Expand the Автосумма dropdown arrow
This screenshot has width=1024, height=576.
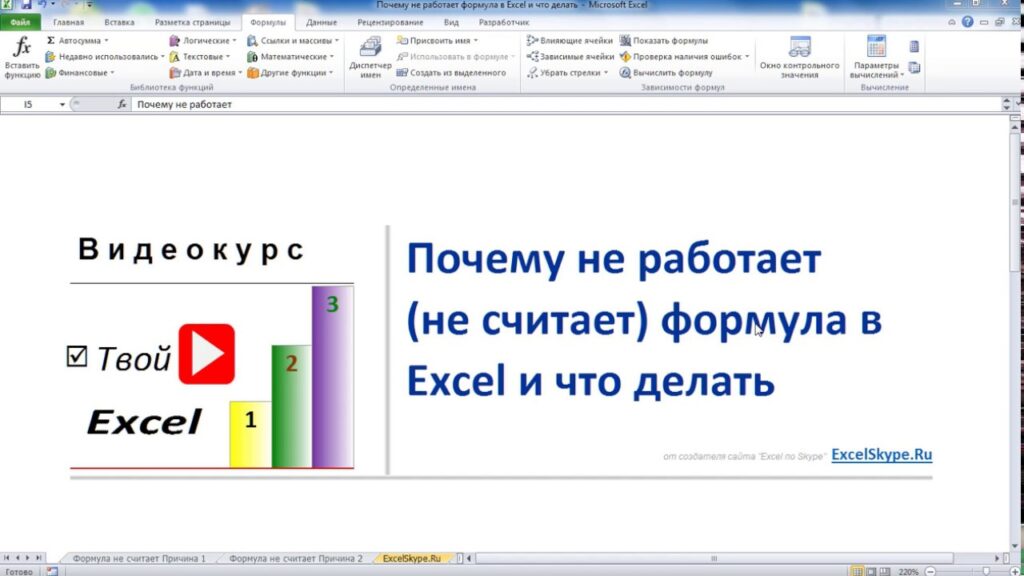[106, 40]
